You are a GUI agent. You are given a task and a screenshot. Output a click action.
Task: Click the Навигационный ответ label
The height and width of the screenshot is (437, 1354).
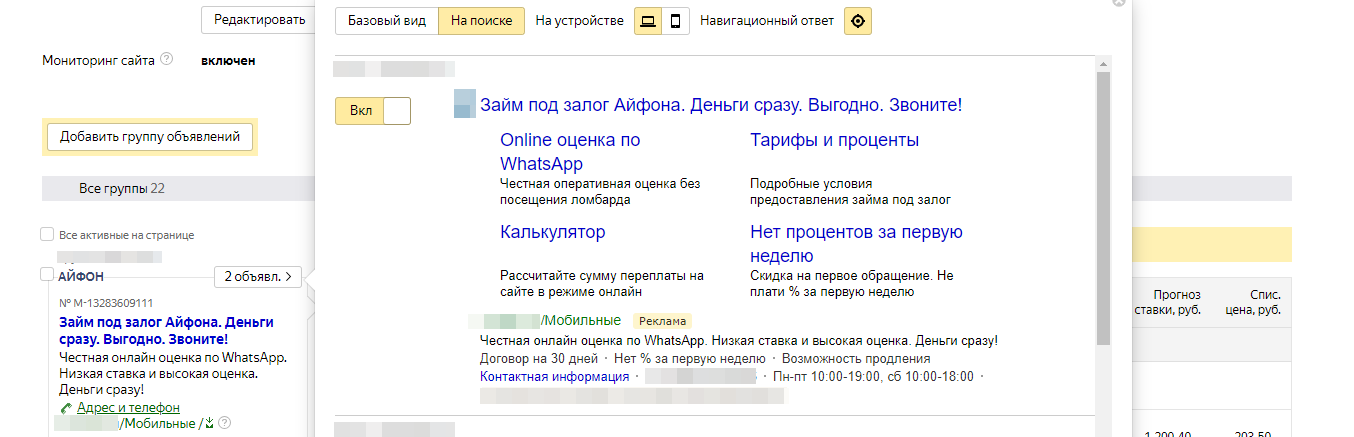click(767, 21)
